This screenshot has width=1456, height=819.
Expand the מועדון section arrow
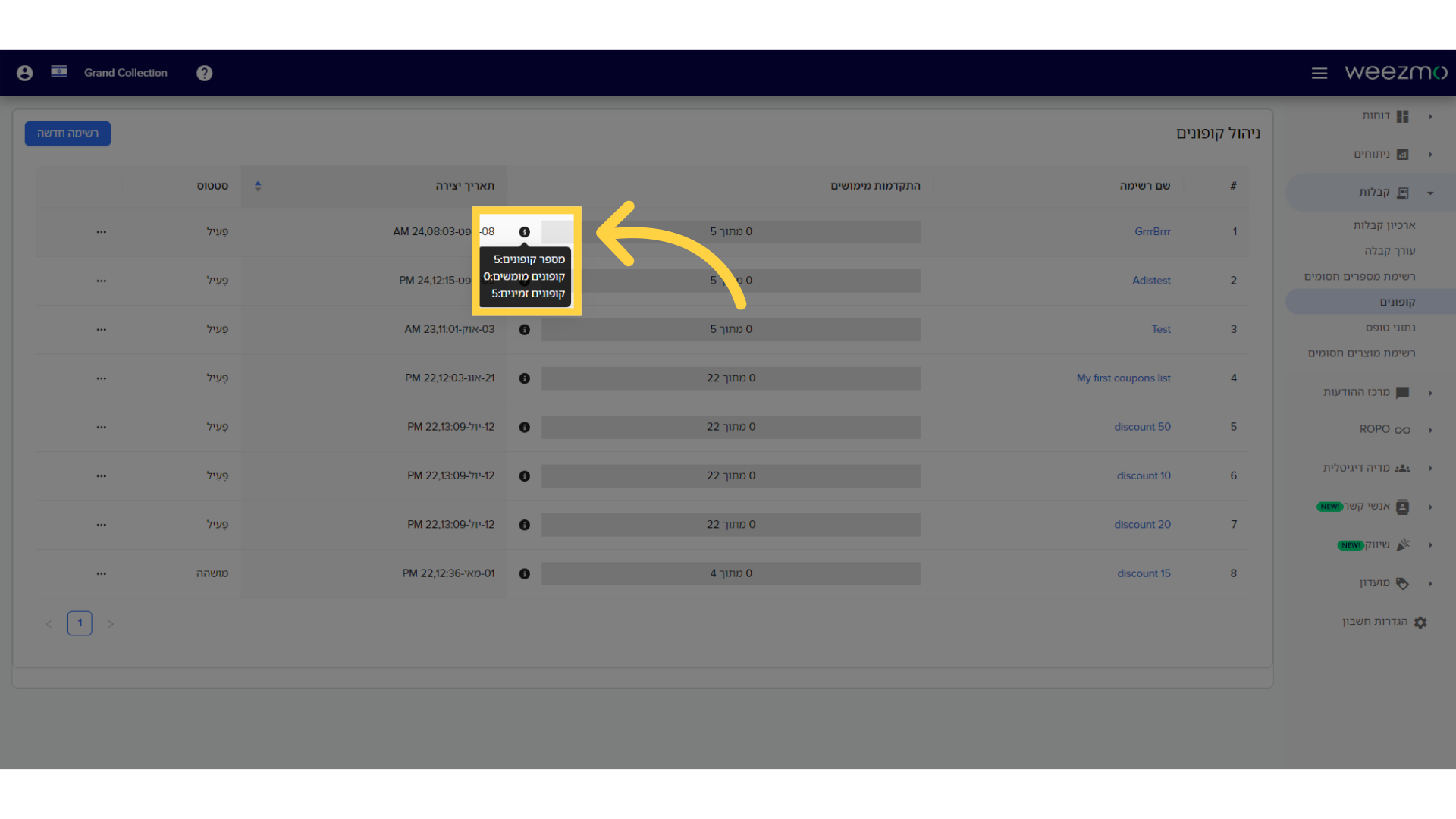pos(1430,583)
